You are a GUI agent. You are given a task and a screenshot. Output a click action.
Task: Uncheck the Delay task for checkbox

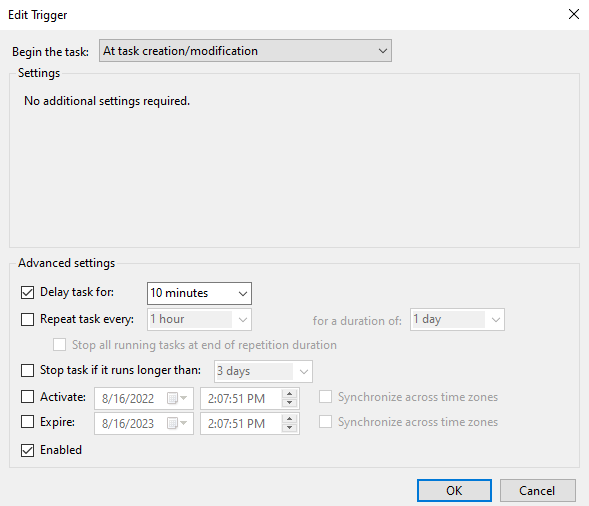pyautogui.click(x=27, y=292)
